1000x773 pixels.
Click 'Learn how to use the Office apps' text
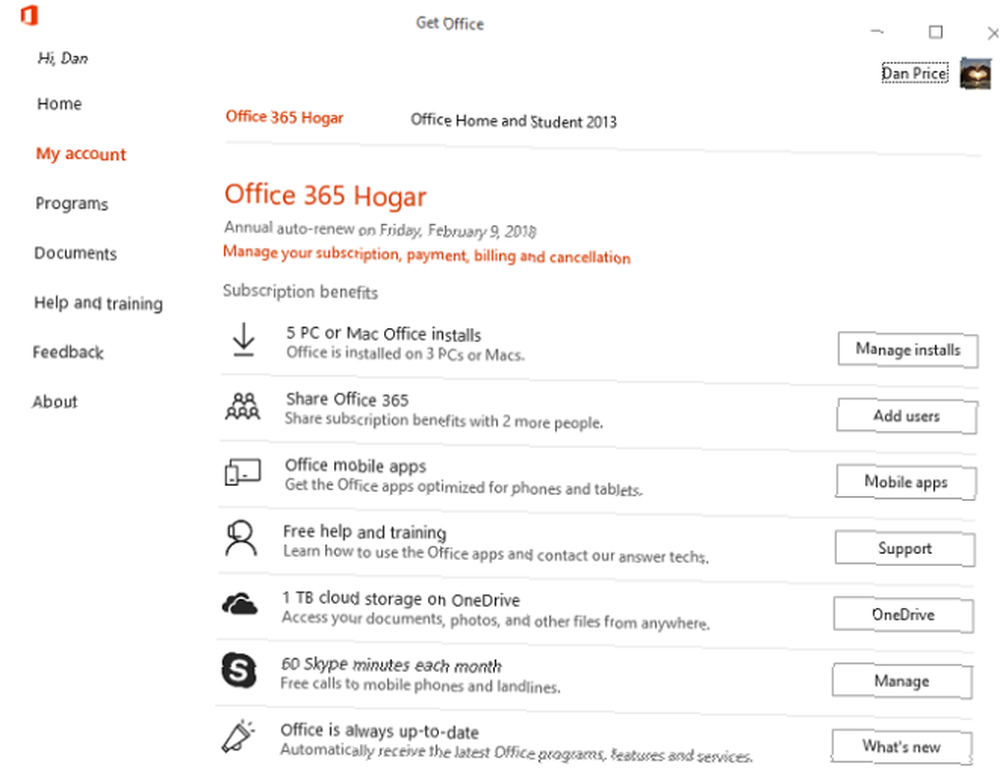point(496,554)
